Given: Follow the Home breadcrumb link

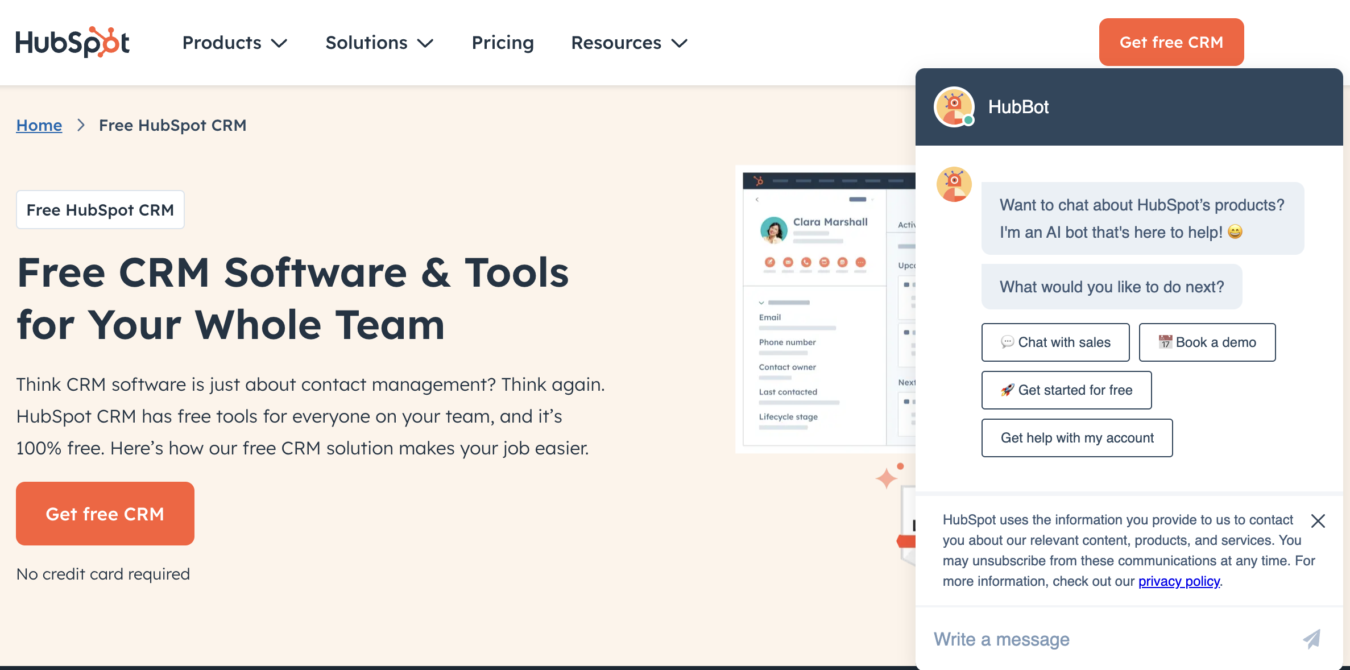Looking at the screenshot, I should (x=39, y=125).
